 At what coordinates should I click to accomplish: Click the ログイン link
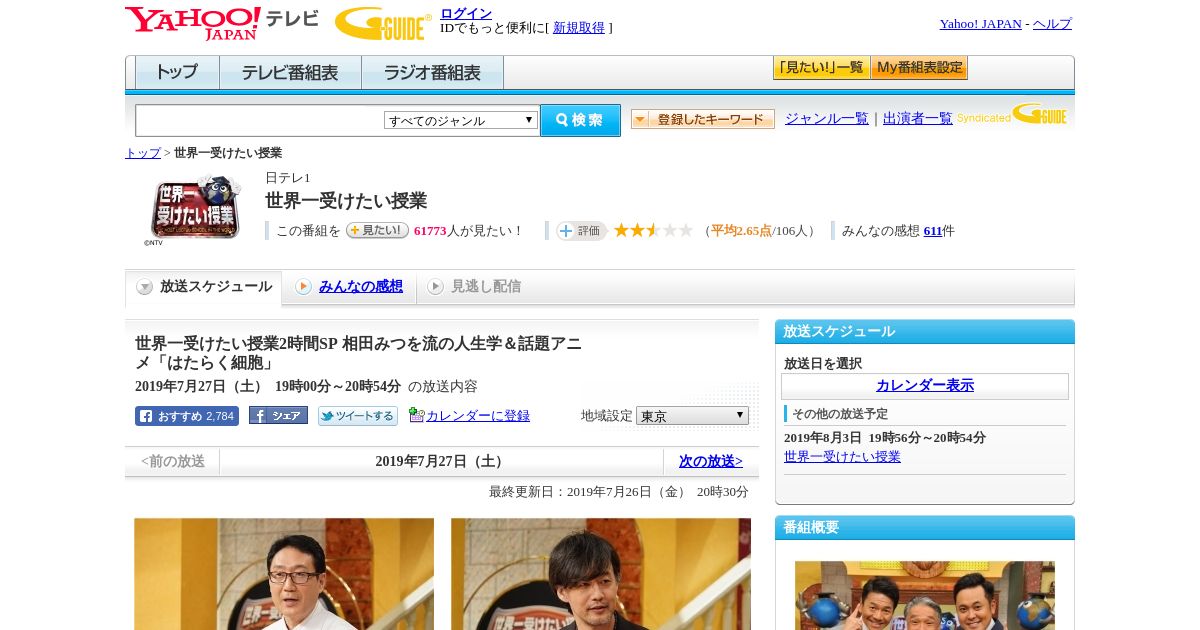click(466, 13)
